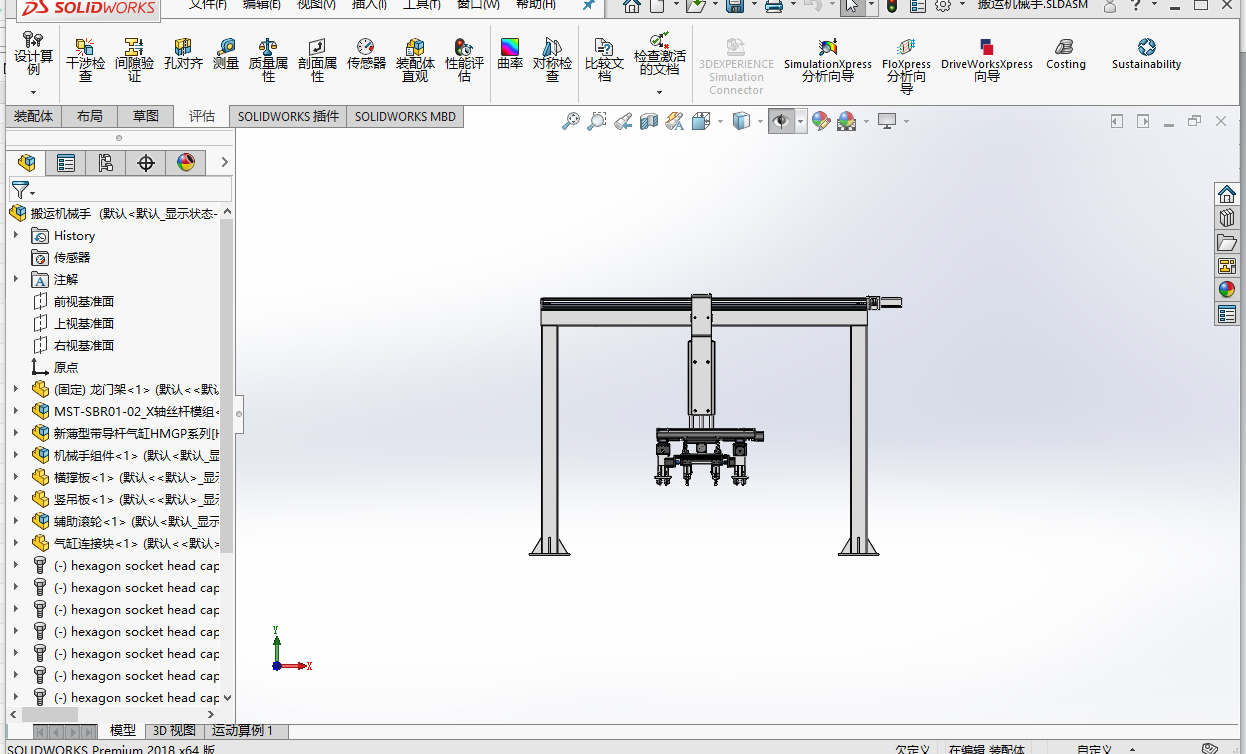Open the feature tree filter dropdown

point(22,189)
